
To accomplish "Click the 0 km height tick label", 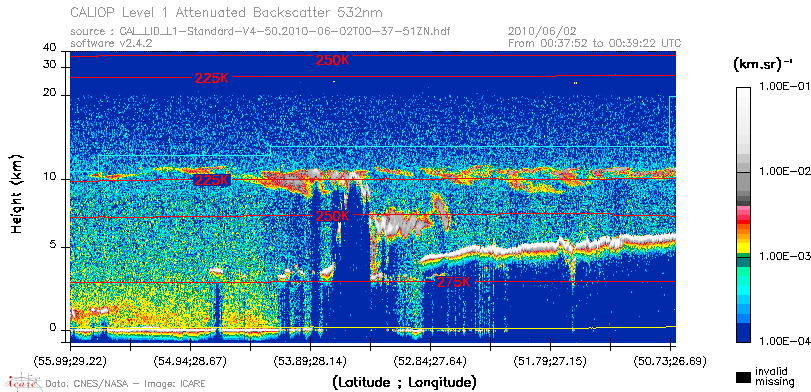I will [x=53, y=328].
